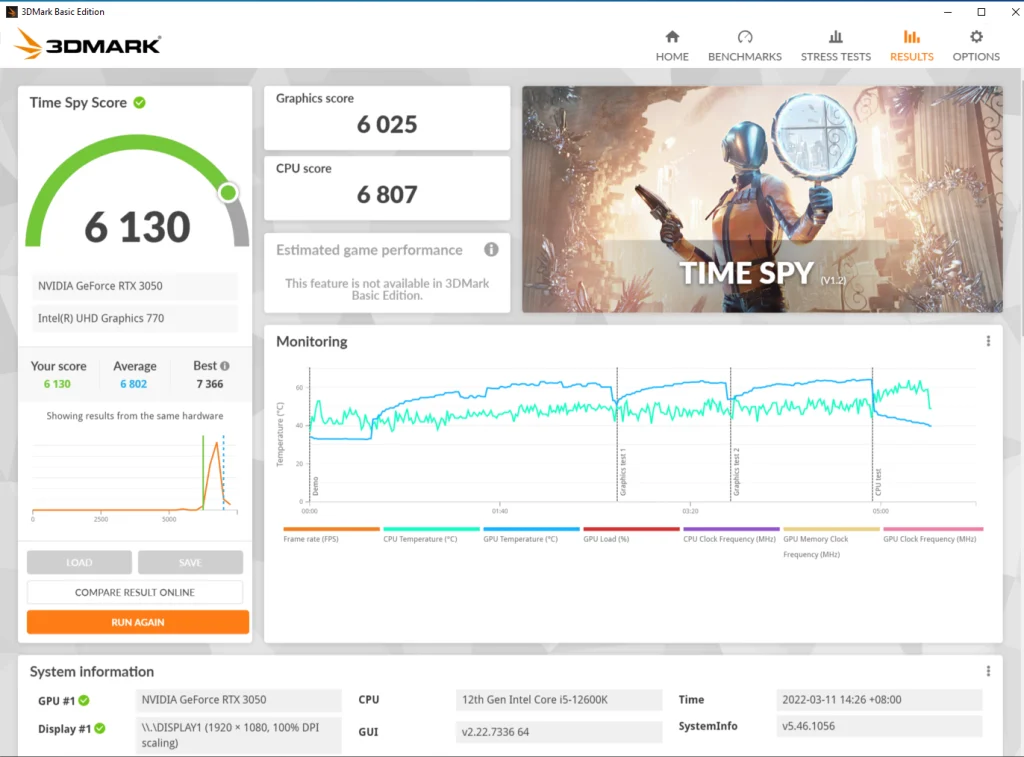Click the GPU #1 value in System information

(238, 700)
